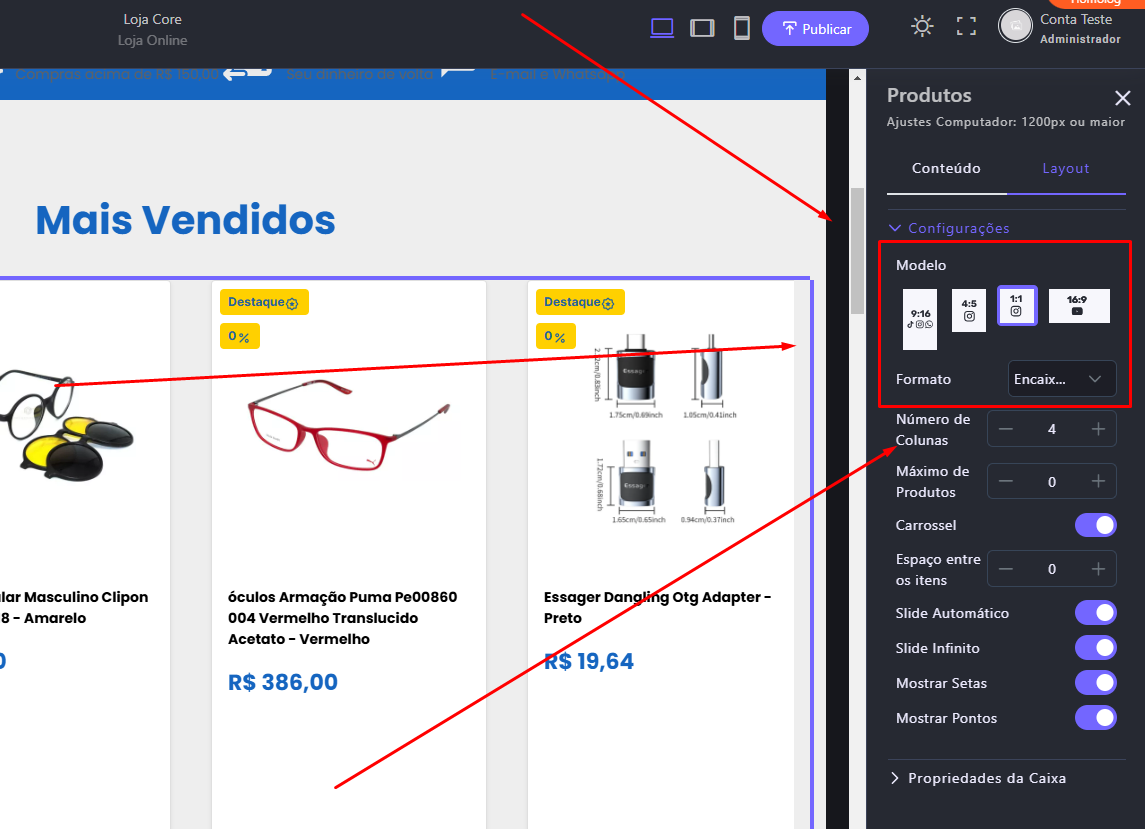1145x829 pixels.
Task: Open the Formato dropdown
Action: [1061, 379]
